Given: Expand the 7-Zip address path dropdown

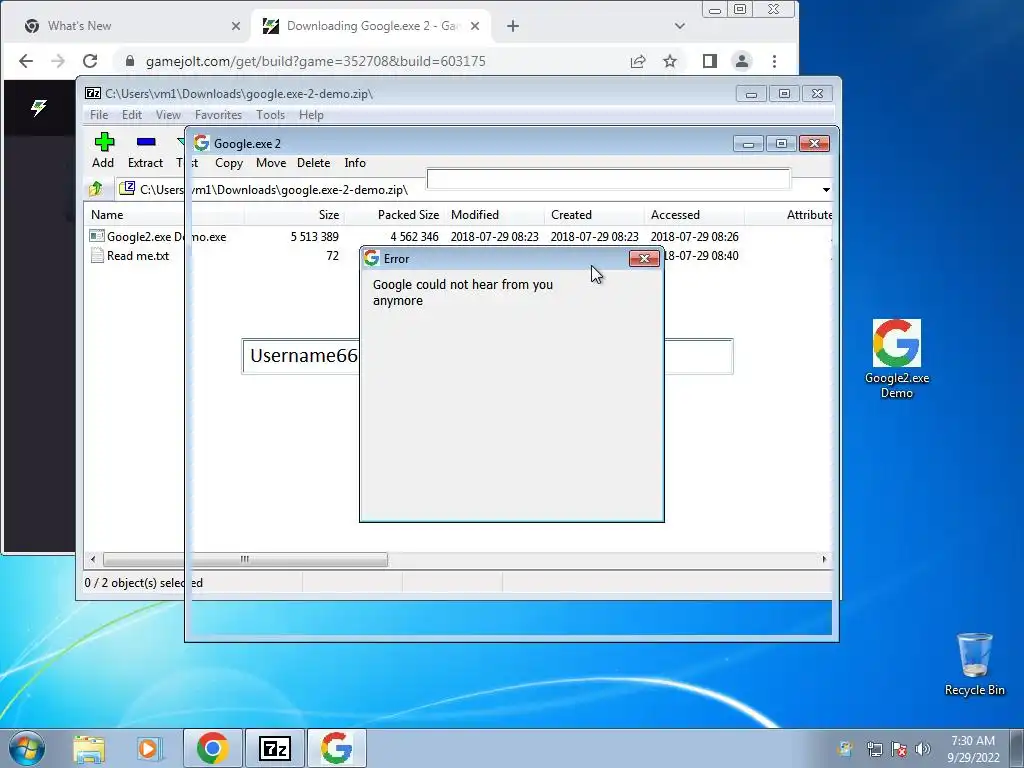Looking at the screenshot, I should 826,190.
